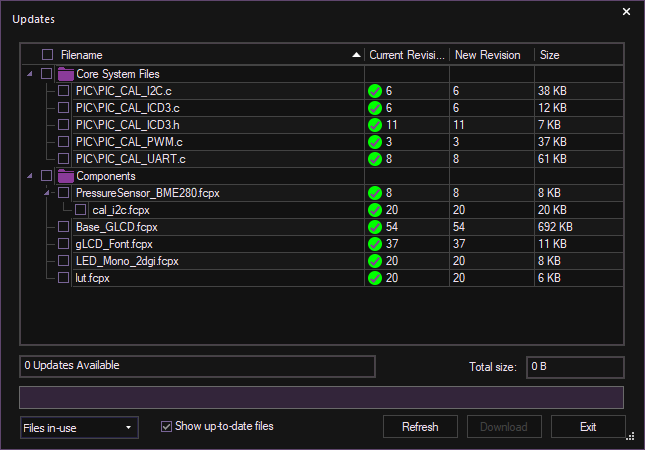Collapse the PressureSensor_BME280.fcpx node
The width and height of the screenshot is (645, 450).
tap(46, 193)
